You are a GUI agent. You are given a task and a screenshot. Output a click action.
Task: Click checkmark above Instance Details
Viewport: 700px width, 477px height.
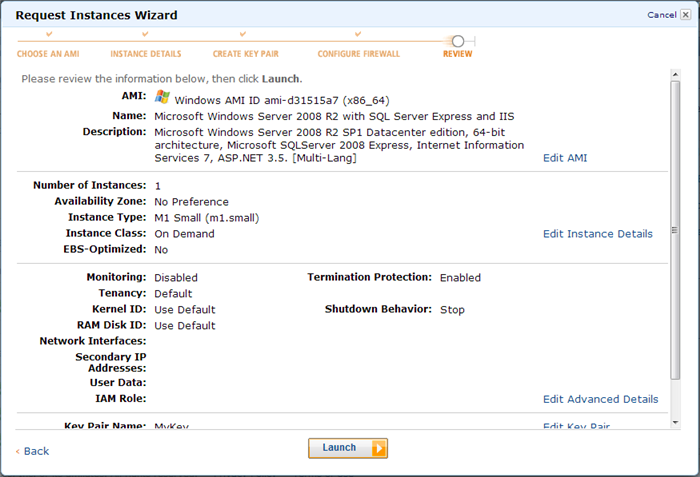pyautogui.click(x=145, y=34)
